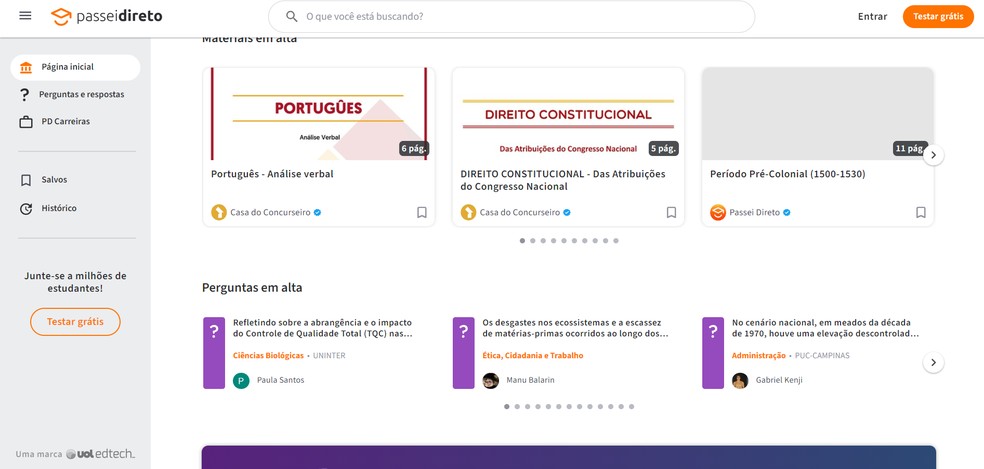Click the Passei Direto author avatar
Viewport: 984px width, 469px height.
(x=718, y=212)
